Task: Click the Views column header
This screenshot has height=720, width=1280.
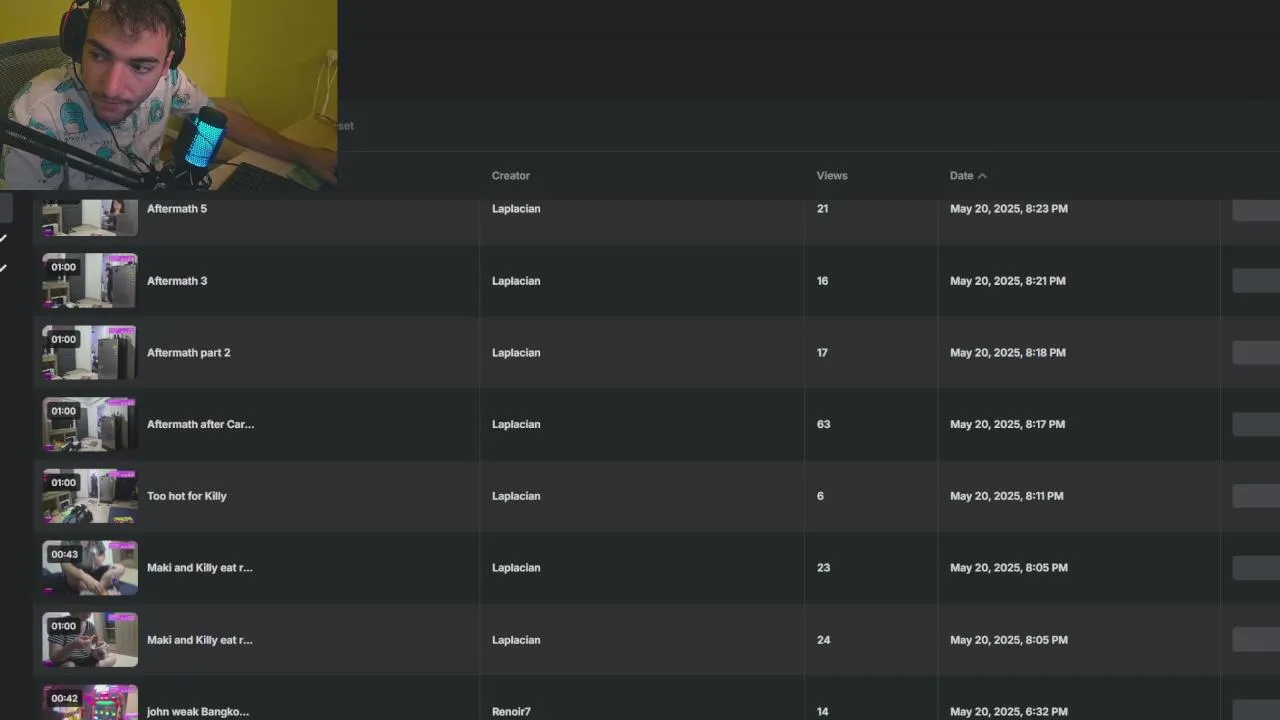Action: point(832,176)
